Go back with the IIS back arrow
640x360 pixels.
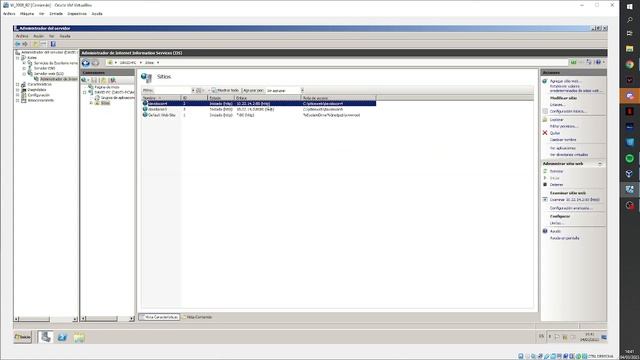click(x=86, y=63)
